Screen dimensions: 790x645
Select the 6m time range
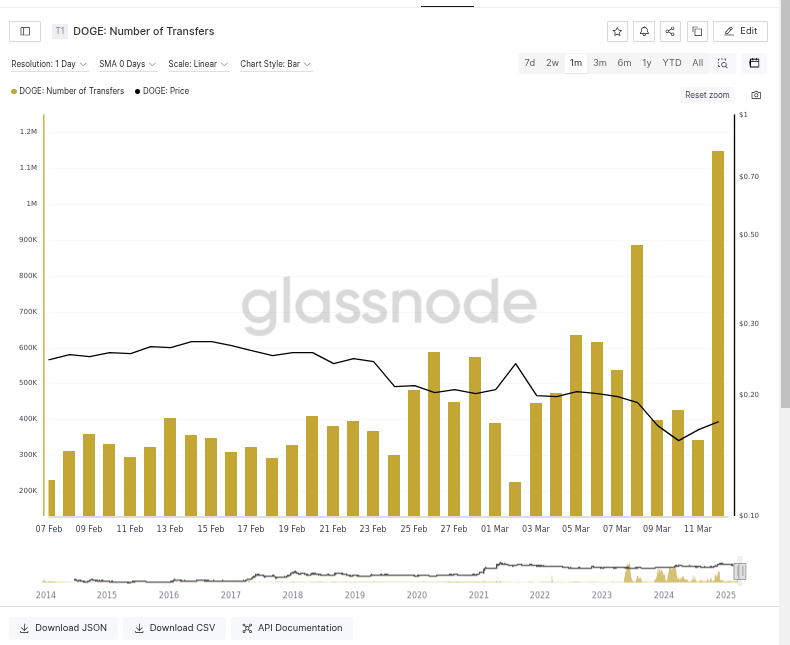[x=624, y=63]
